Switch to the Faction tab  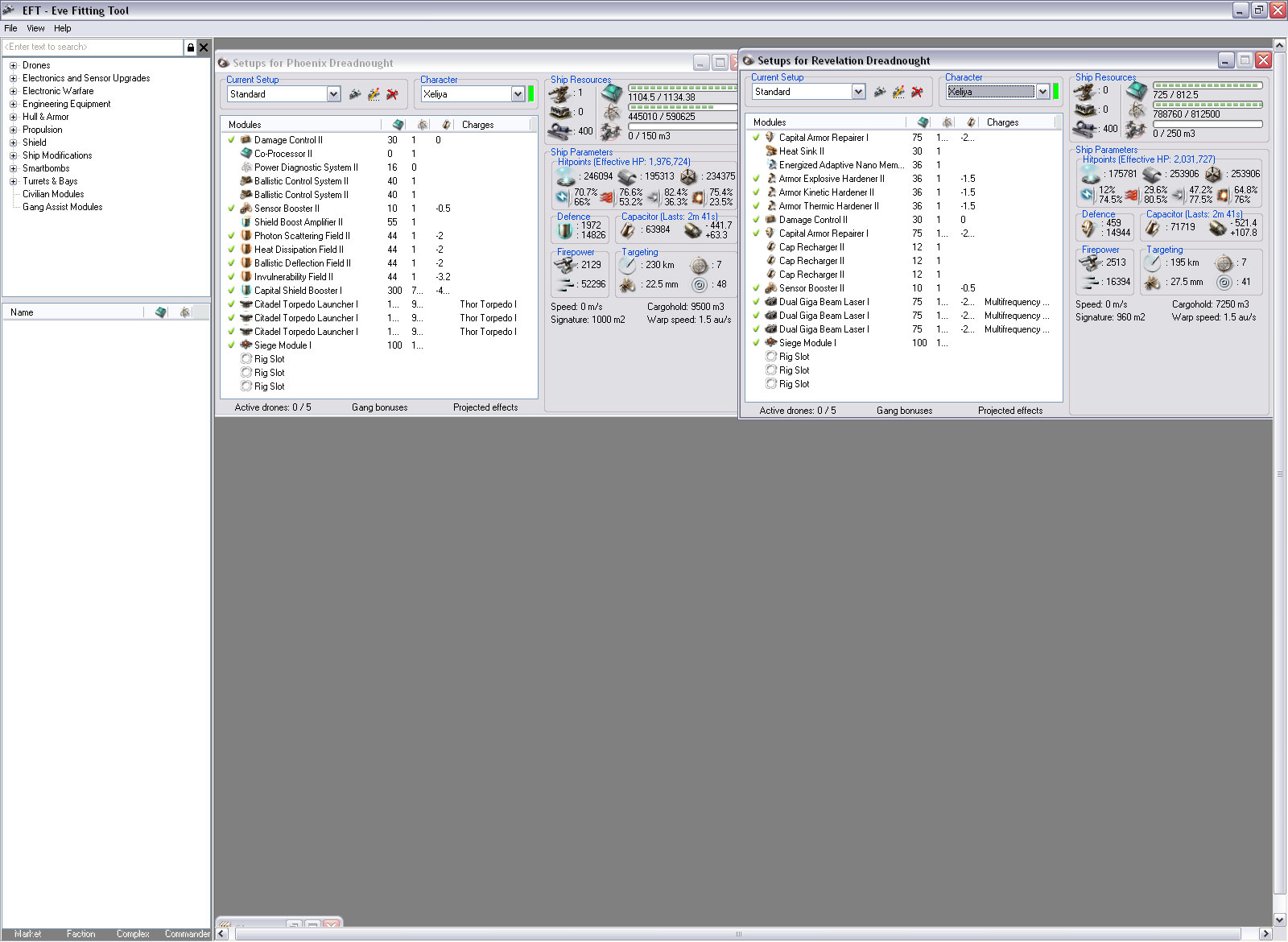(80, 934)
